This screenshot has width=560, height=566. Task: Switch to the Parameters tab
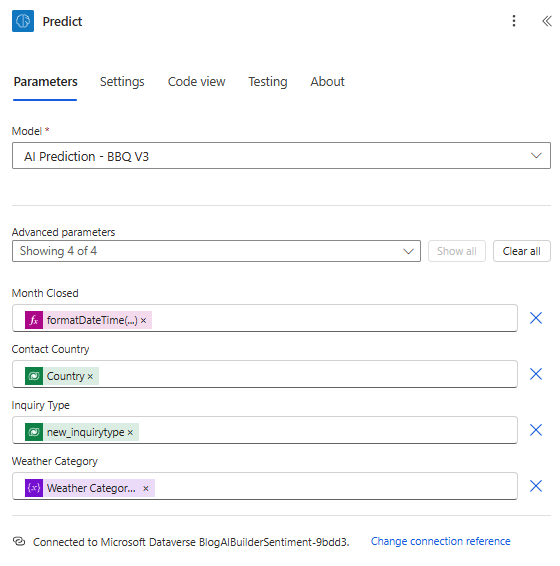coord(45,82)
